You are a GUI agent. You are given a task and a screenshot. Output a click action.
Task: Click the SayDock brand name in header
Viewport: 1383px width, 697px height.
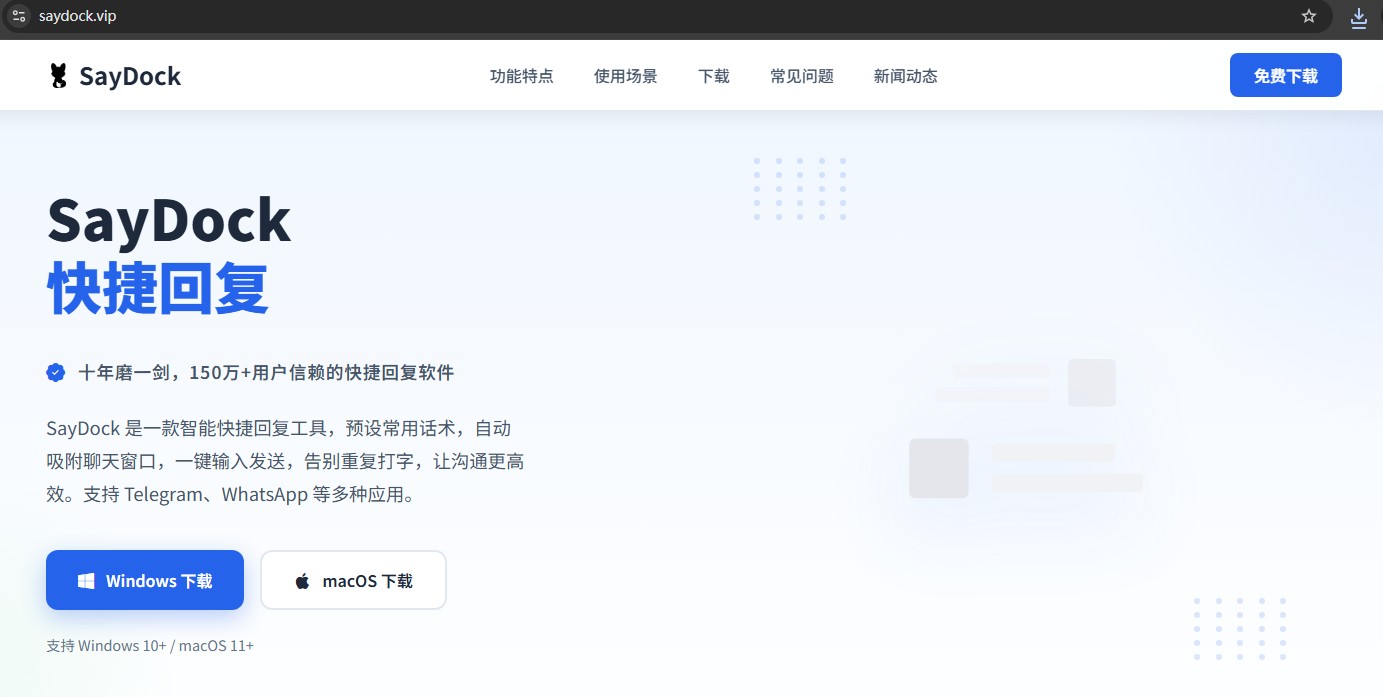(x=130, y=76)
